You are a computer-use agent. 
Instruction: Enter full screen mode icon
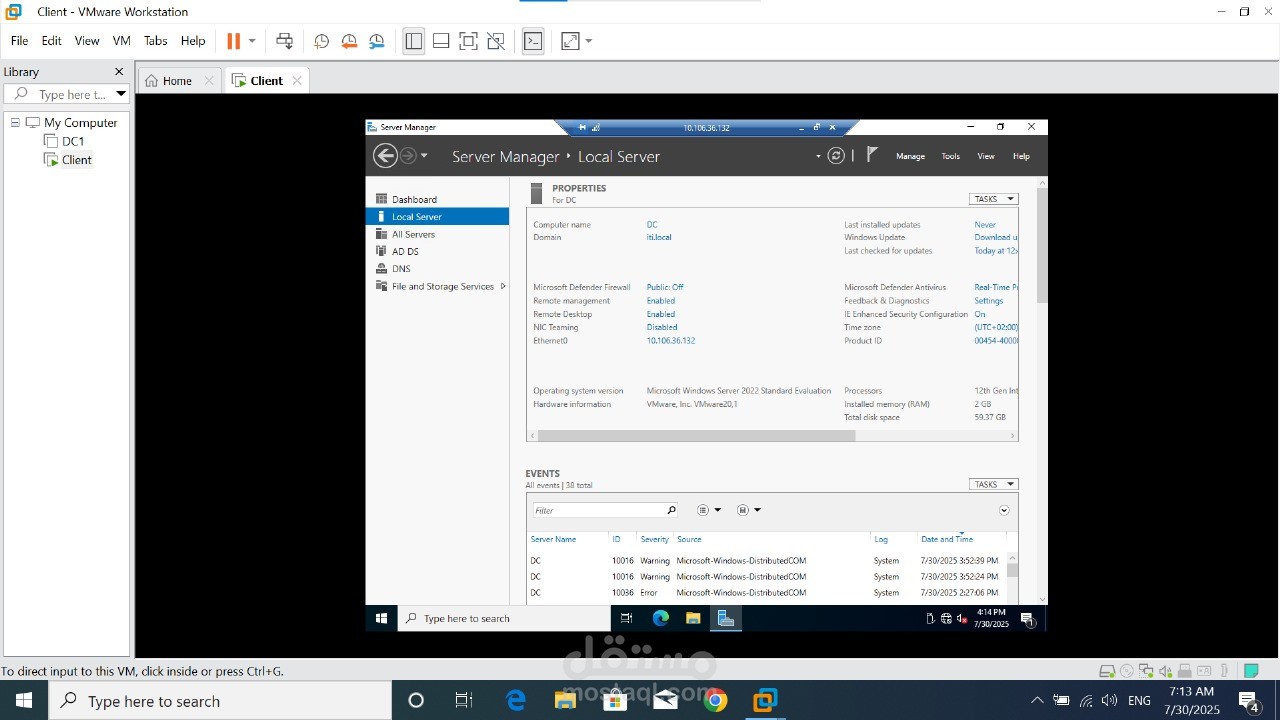[x=468, y=41]
